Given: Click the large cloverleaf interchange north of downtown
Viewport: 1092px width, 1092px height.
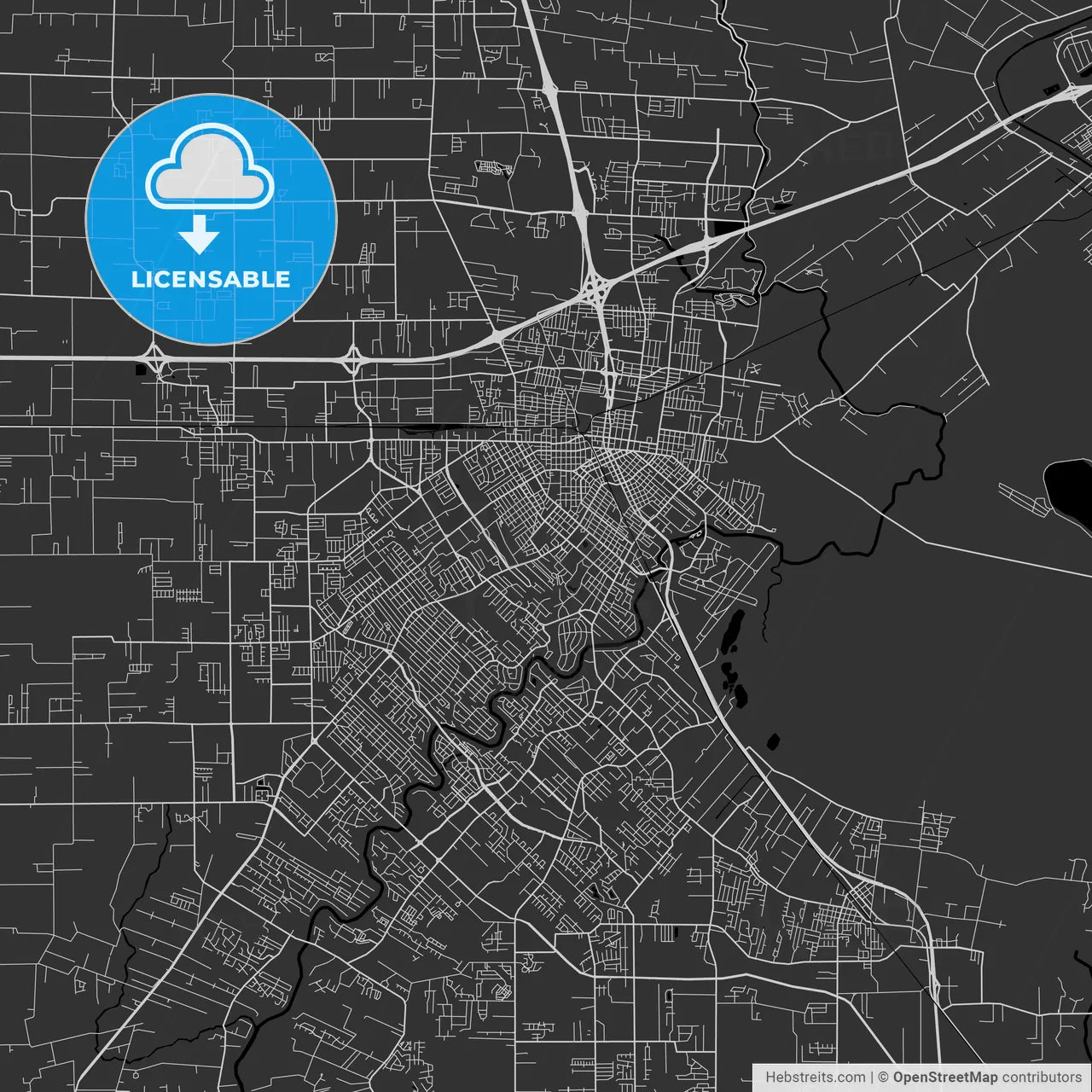Looking at the screenshot, I should pyautogui.click(x=595, y=290).
